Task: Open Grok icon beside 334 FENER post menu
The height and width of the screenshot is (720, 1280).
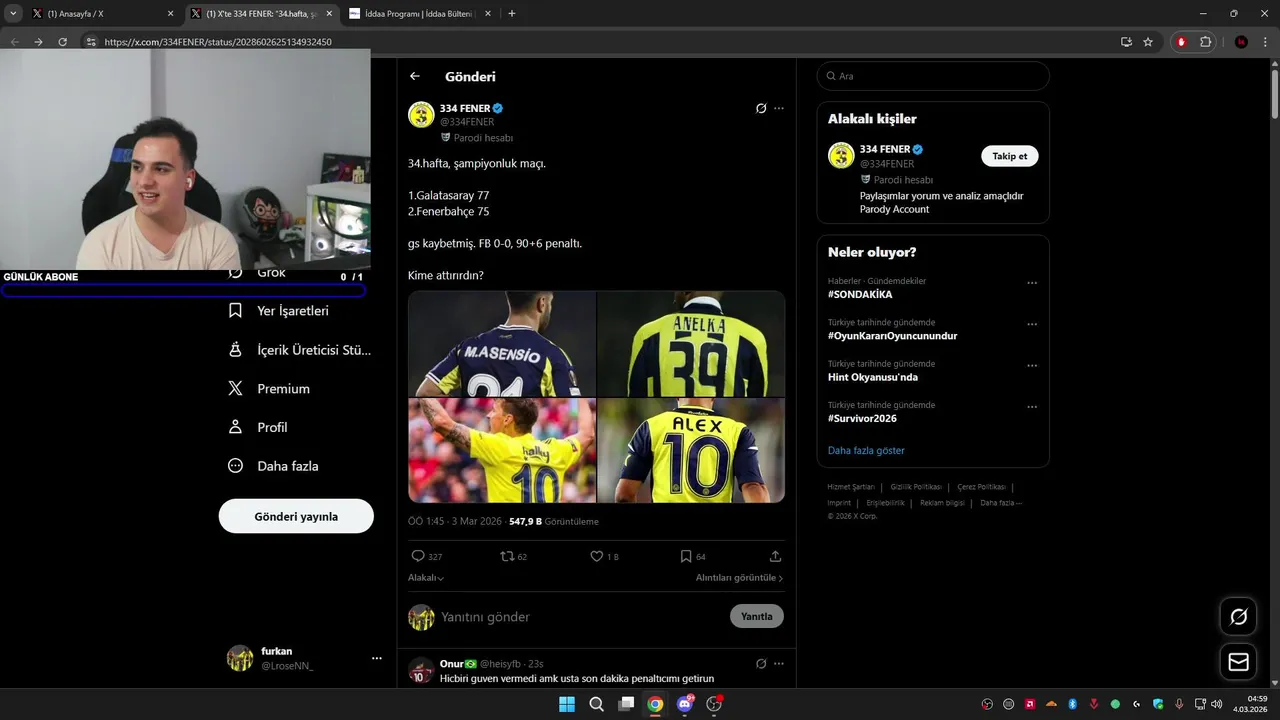Action: click(761, 108)
